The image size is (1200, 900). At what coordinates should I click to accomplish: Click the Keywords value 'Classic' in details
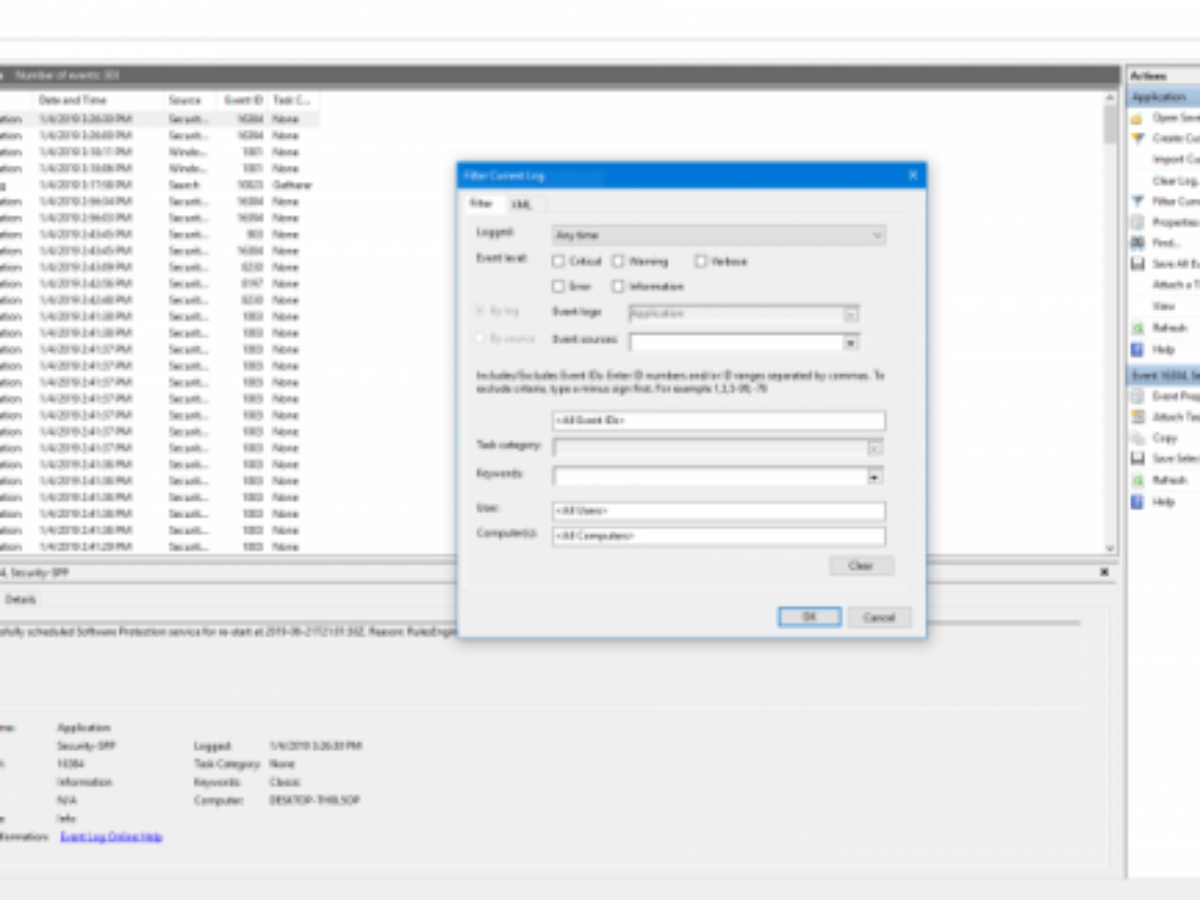285,782
